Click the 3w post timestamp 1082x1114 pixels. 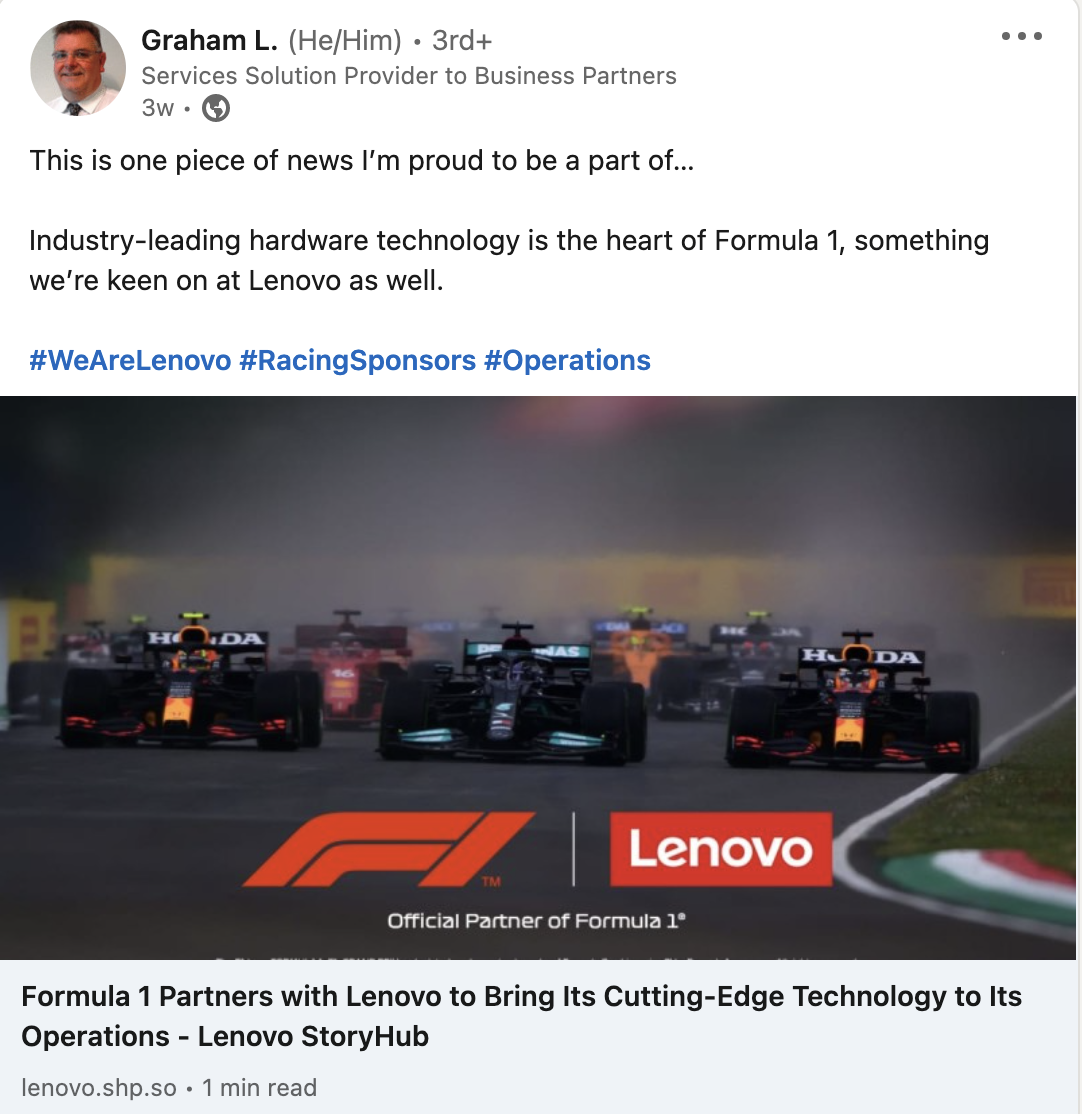coord(157,108)
